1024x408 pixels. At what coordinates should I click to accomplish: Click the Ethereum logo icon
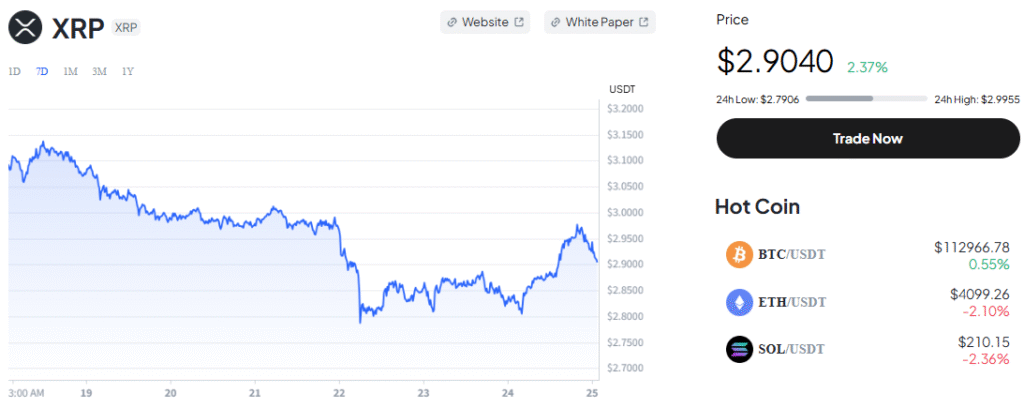(x=738, y=301)
